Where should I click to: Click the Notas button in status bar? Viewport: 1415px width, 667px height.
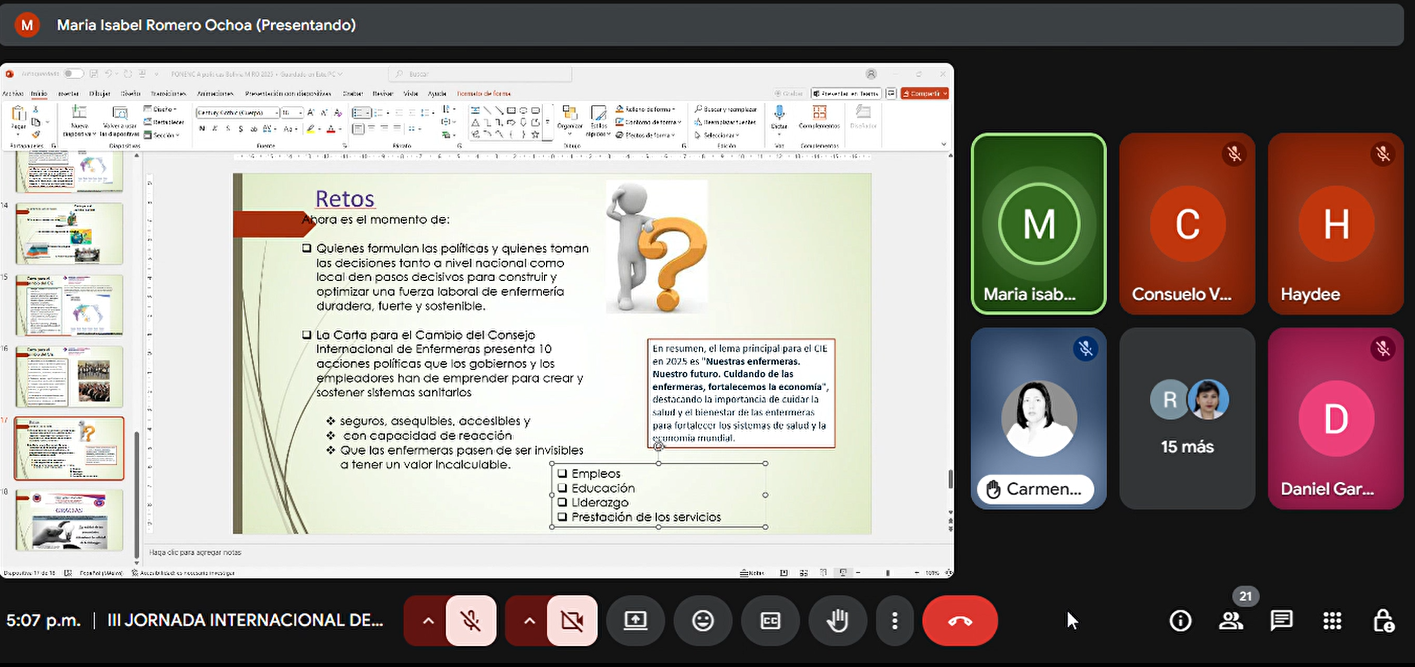pyautogui.click(x=753, y=573)
